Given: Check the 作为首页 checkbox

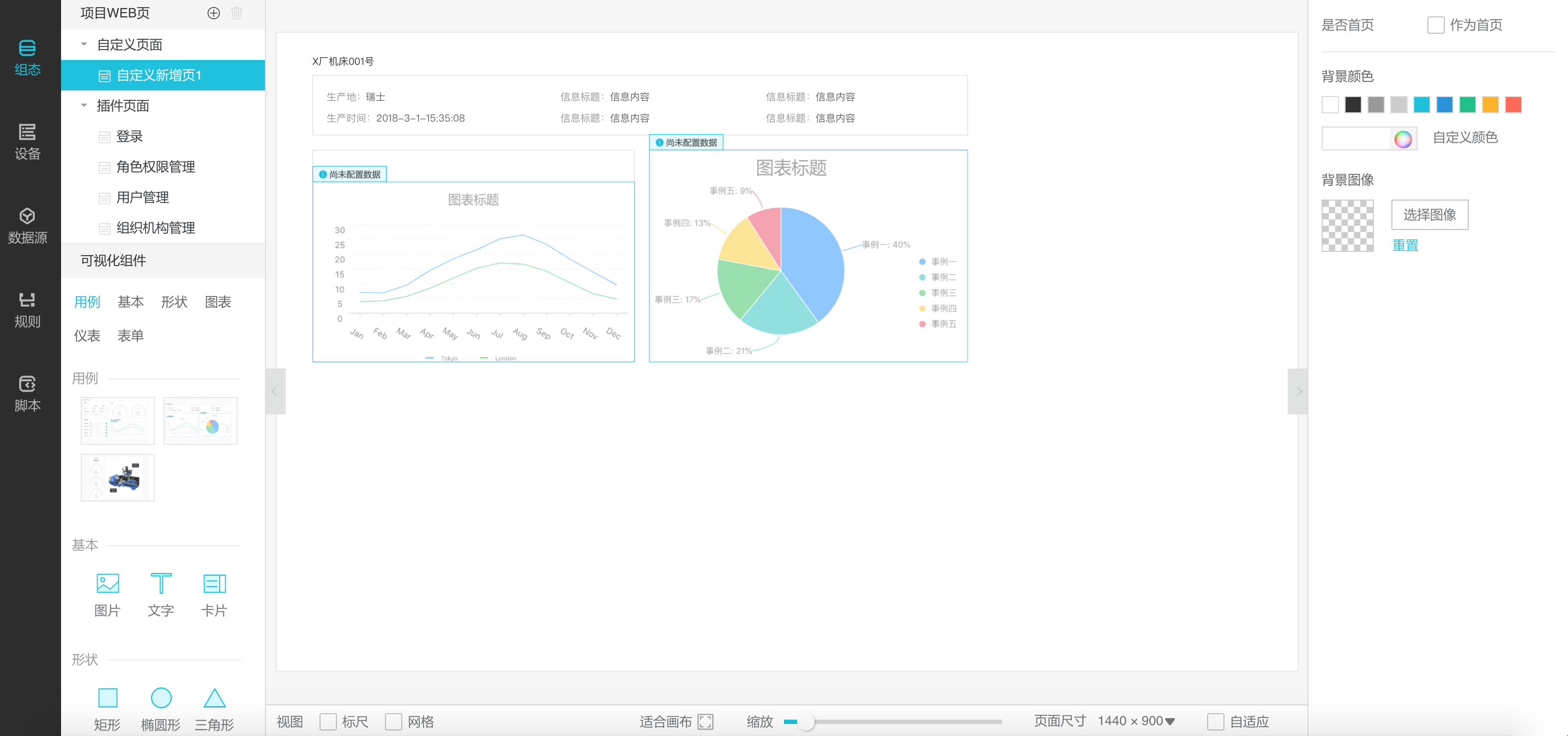Looking at the screenshot, I should tap(1436, 25).
